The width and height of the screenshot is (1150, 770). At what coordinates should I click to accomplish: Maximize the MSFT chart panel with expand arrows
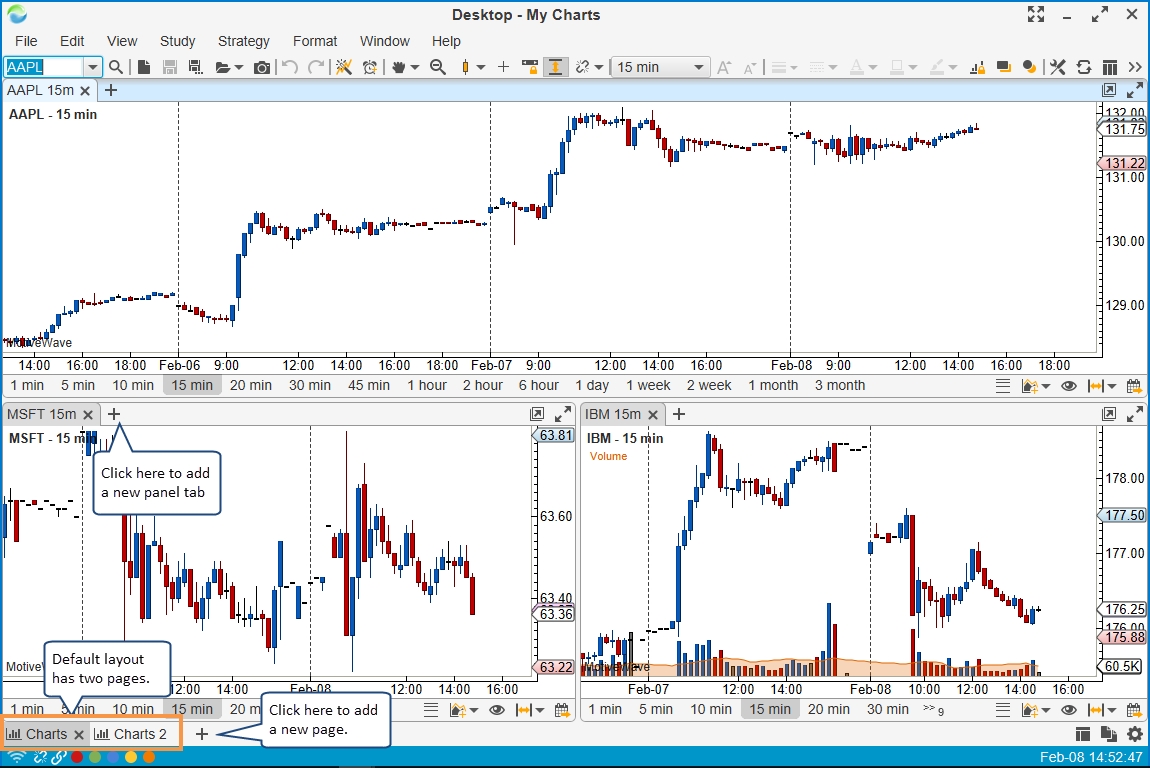[563, 414]
